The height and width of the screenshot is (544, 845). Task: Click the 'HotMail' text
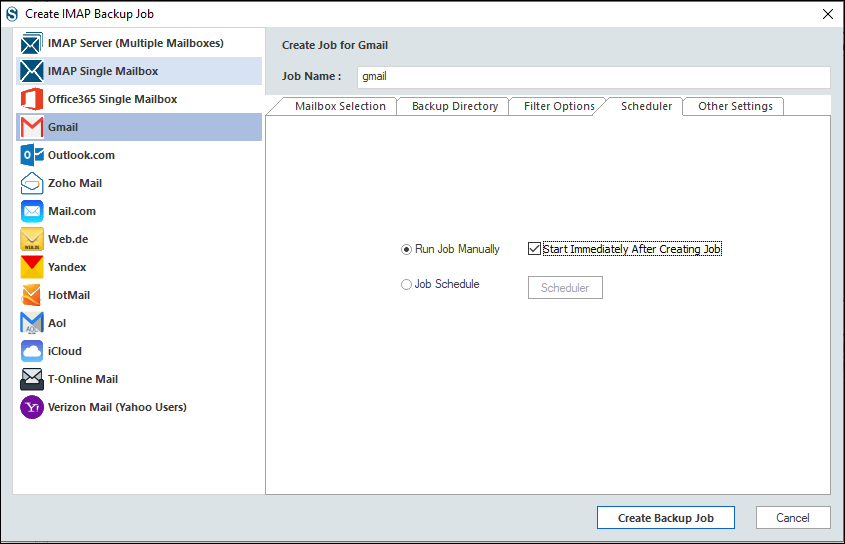click(x=69, y=295)
